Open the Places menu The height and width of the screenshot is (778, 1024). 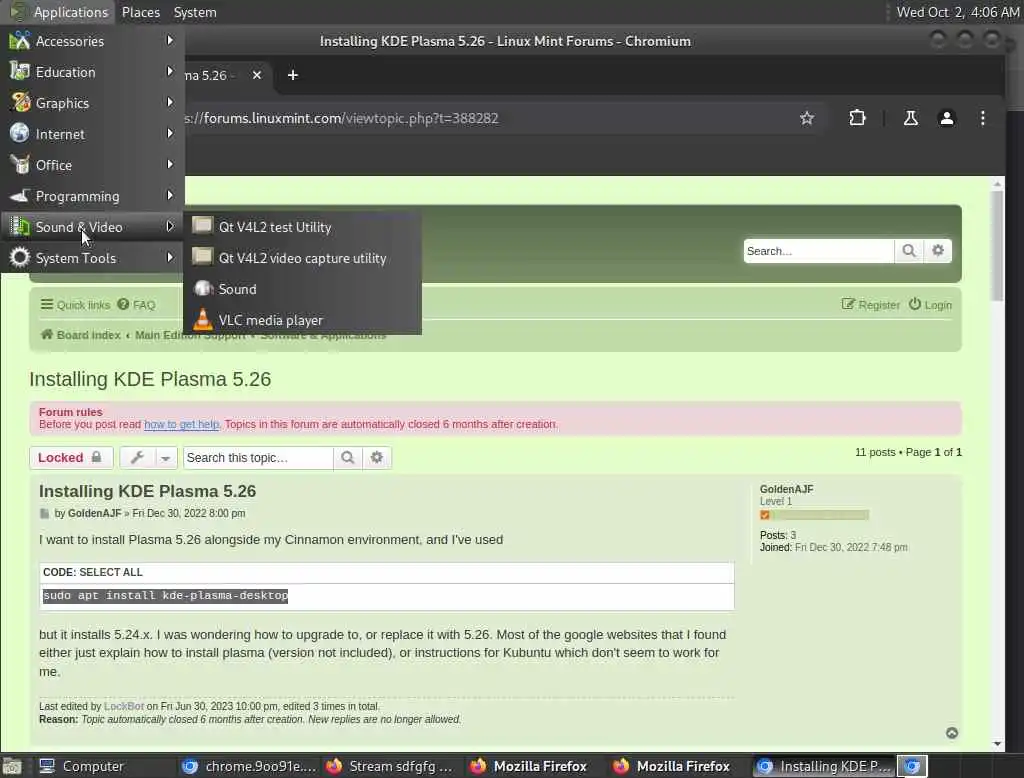coord(140,12)
